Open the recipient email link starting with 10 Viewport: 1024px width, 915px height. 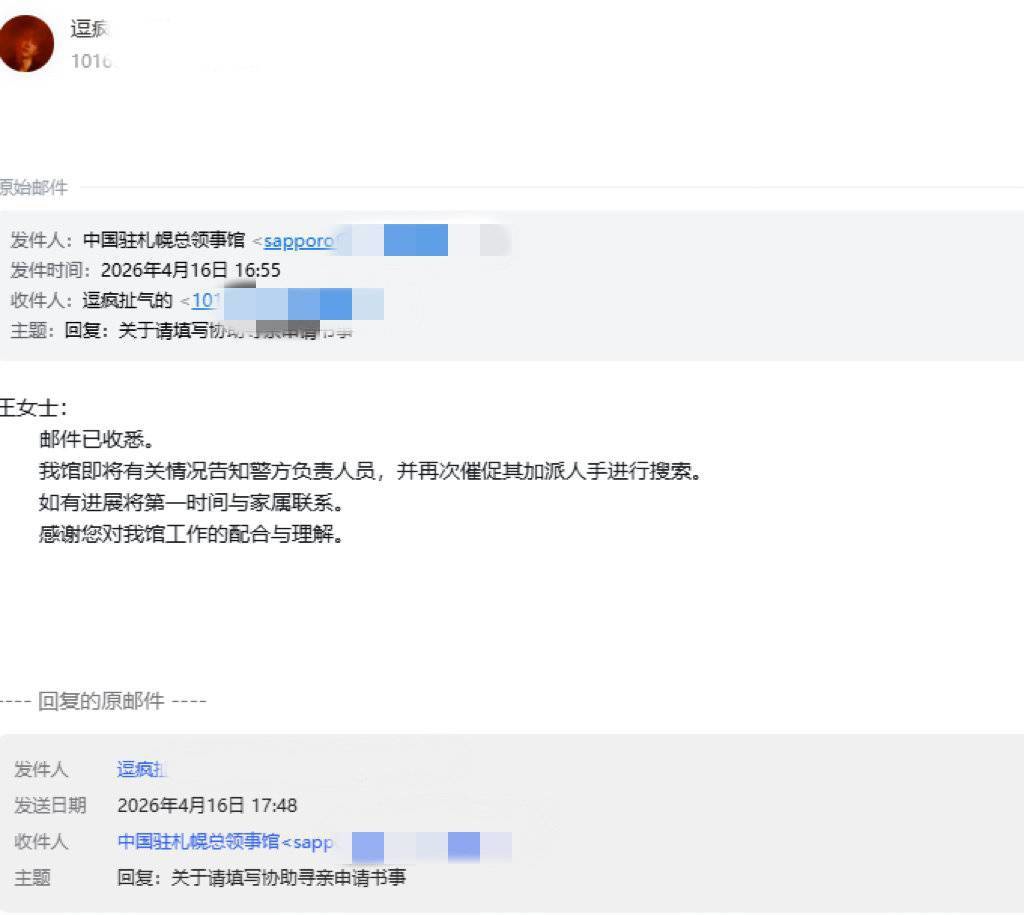click(204, 300)
